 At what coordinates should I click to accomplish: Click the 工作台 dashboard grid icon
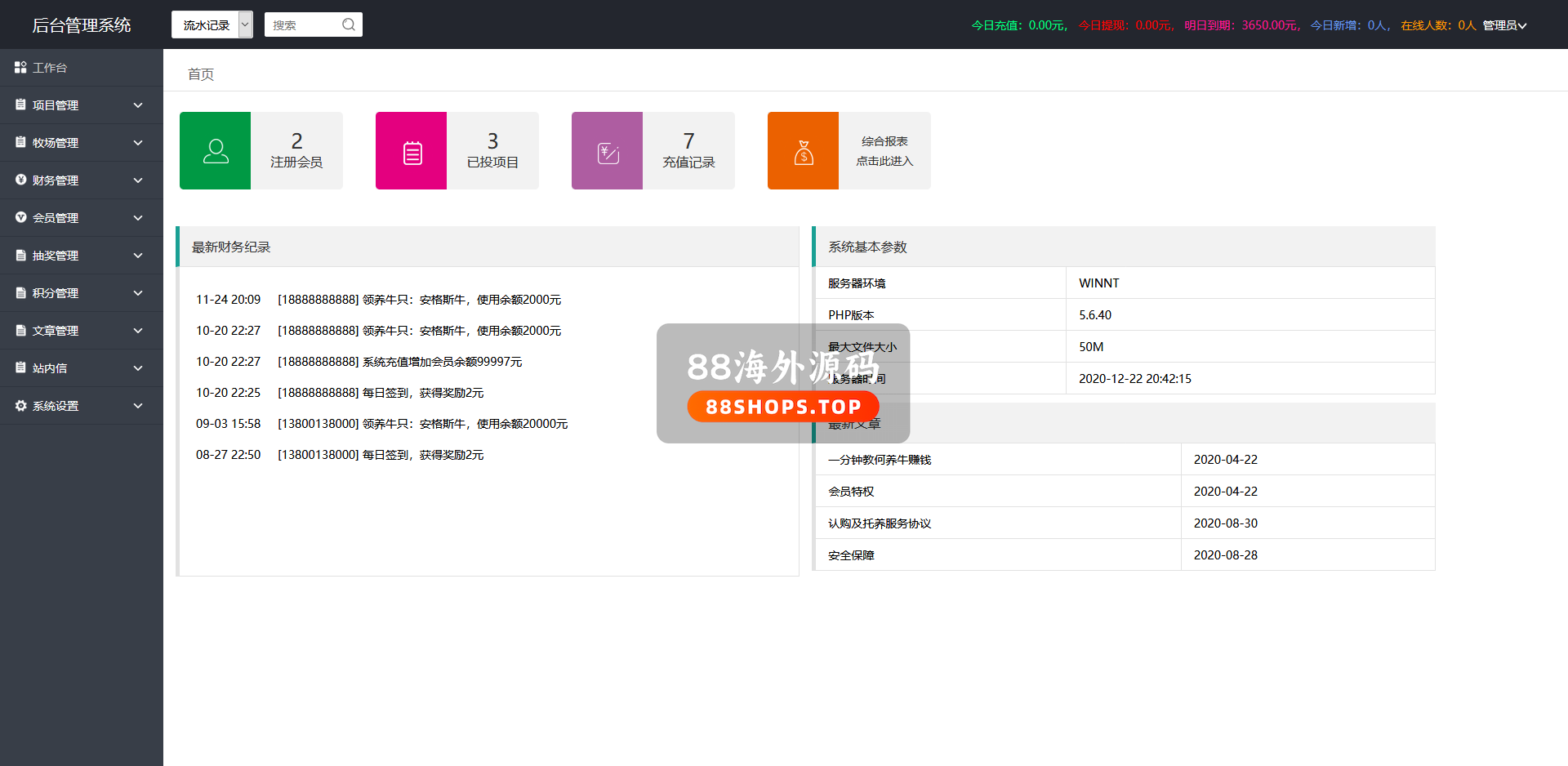[20, 68]
